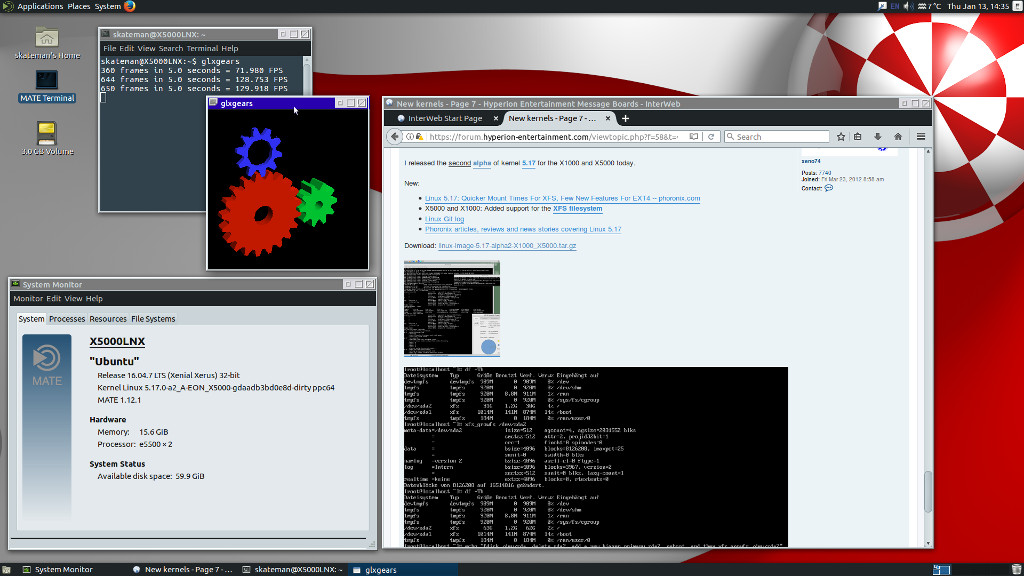Open the View menu in System Monitor
The image size is (1024, 576).
click(73, 298)
